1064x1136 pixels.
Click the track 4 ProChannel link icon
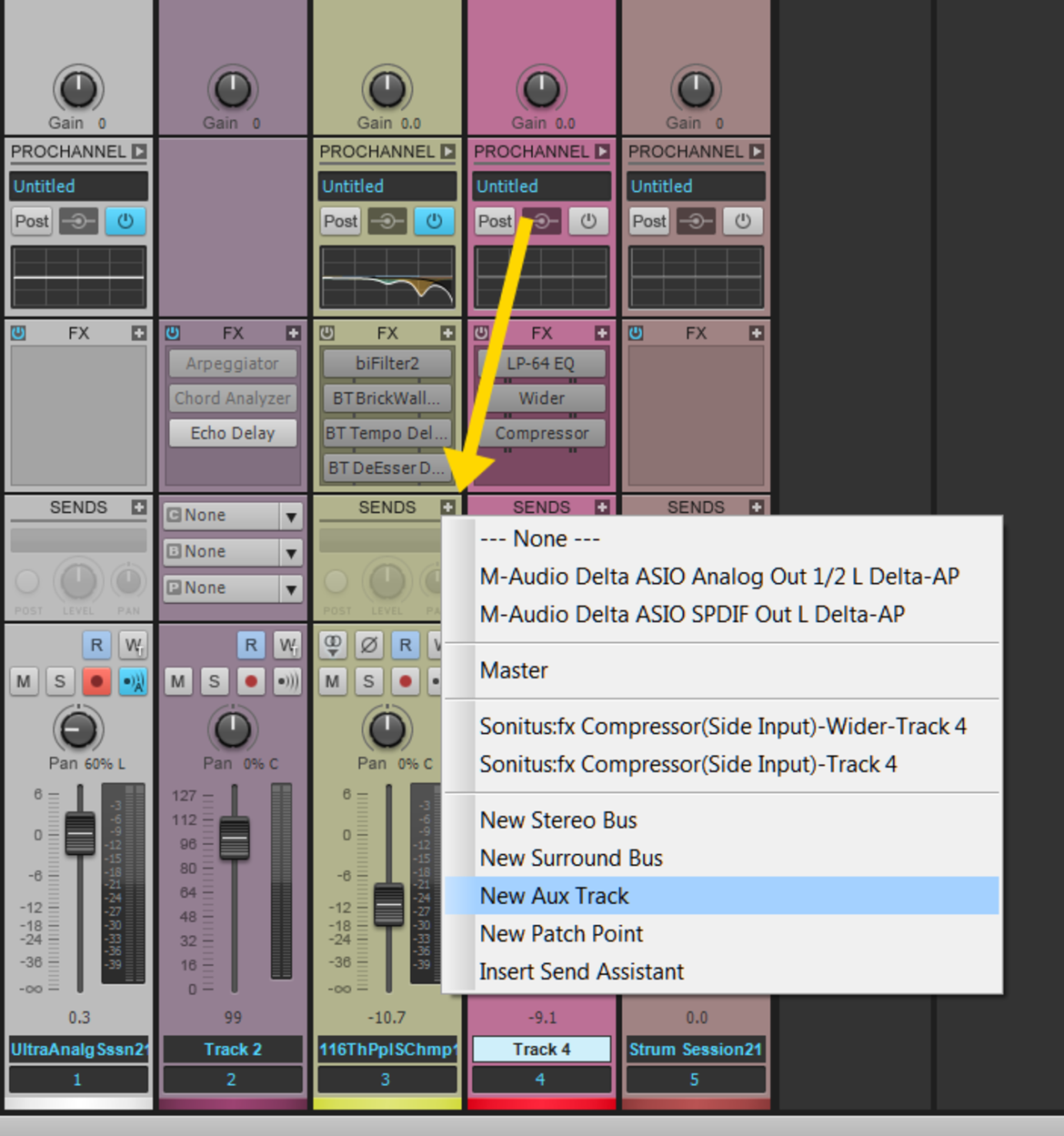click(x=542, y=221)
